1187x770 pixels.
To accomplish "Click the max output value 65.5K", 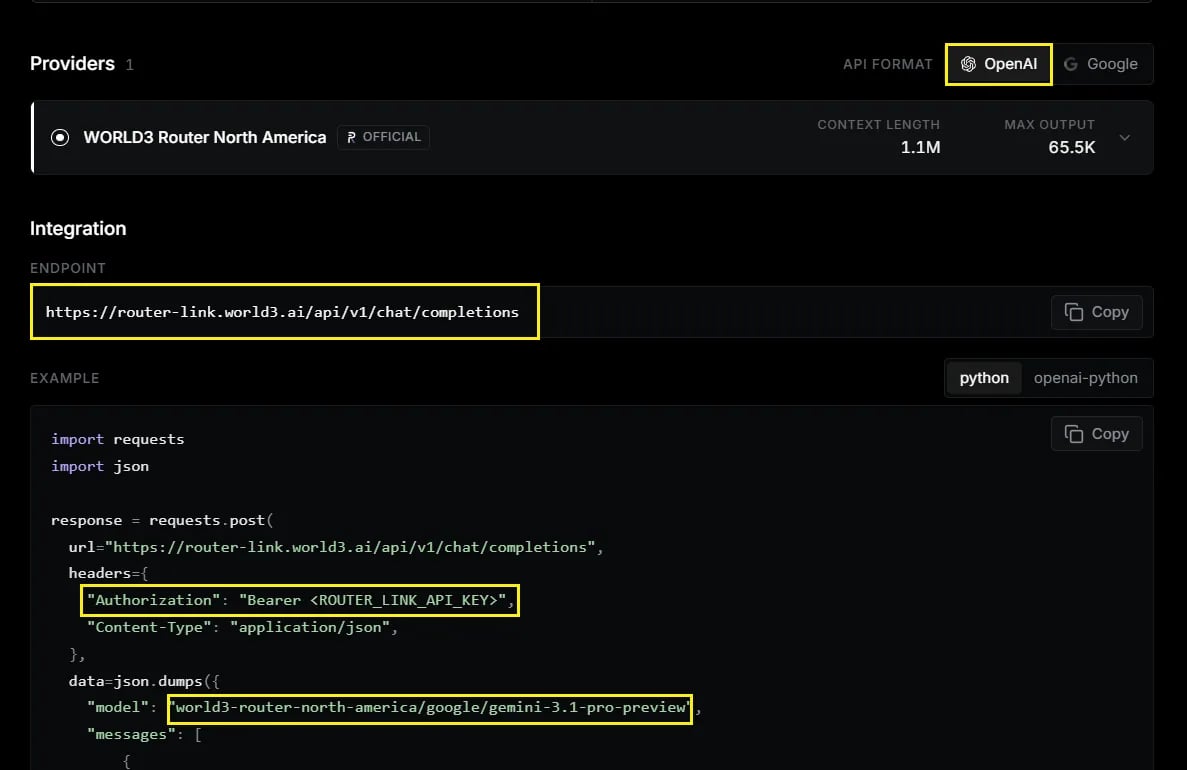I will point(1072,148).
